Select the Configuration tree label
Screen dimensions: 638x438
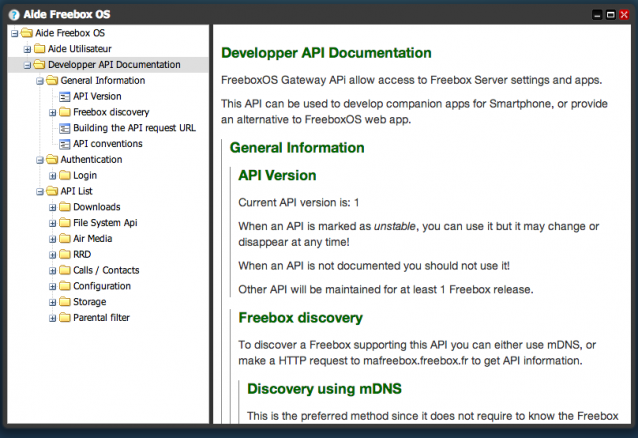point(102,286)
